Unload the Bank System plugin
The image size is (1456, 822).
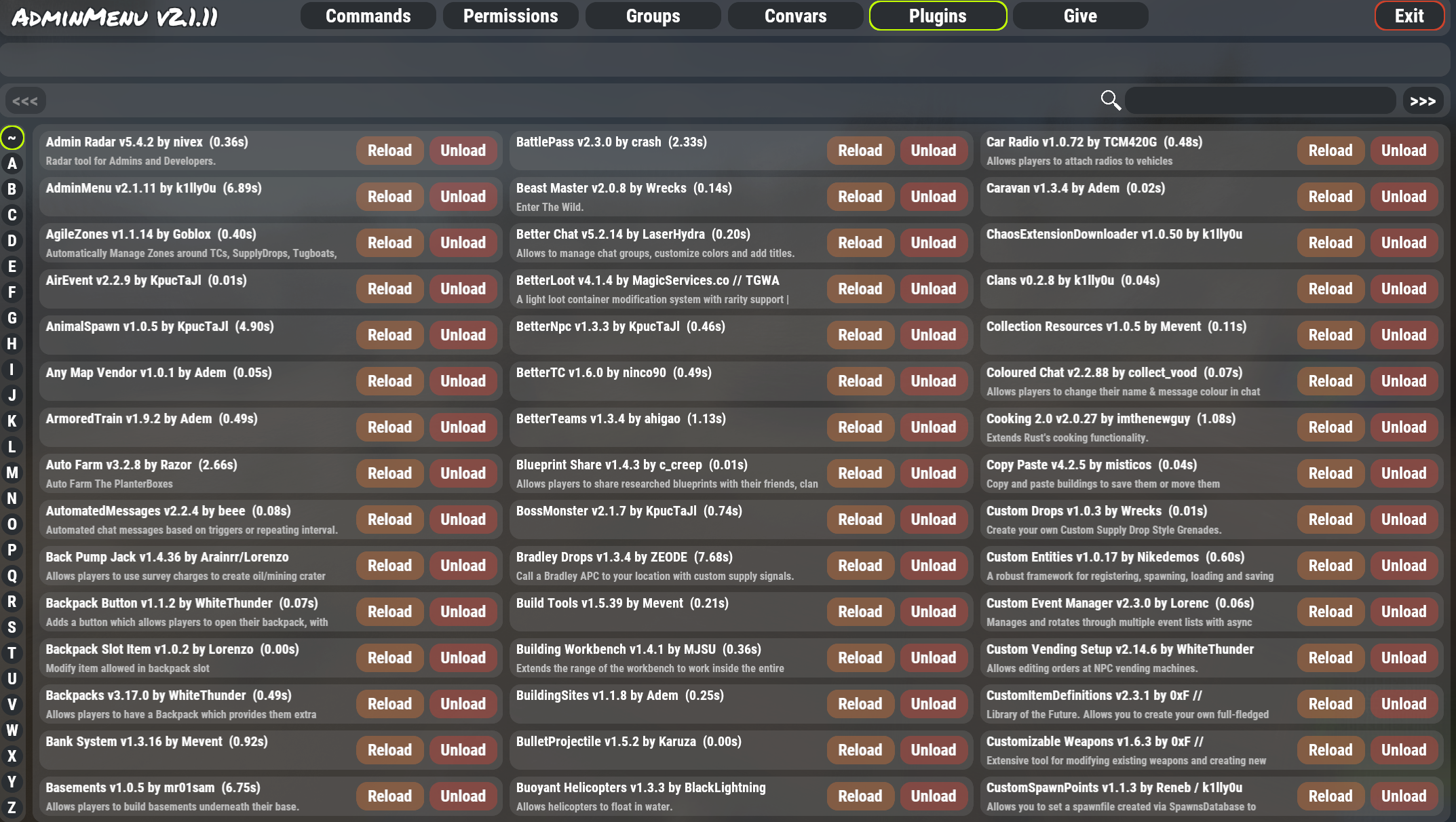[x=463, y=750]
